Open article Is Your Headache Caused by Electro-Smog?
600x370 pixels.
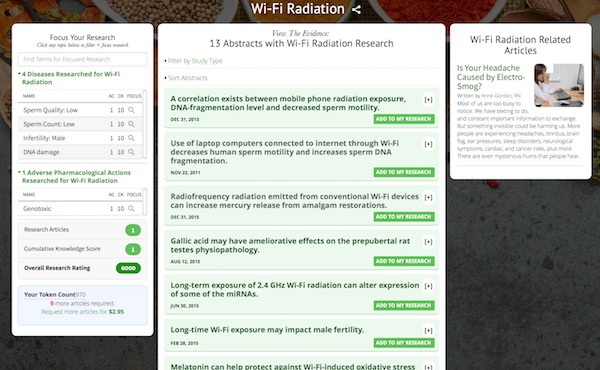point(491,77)
